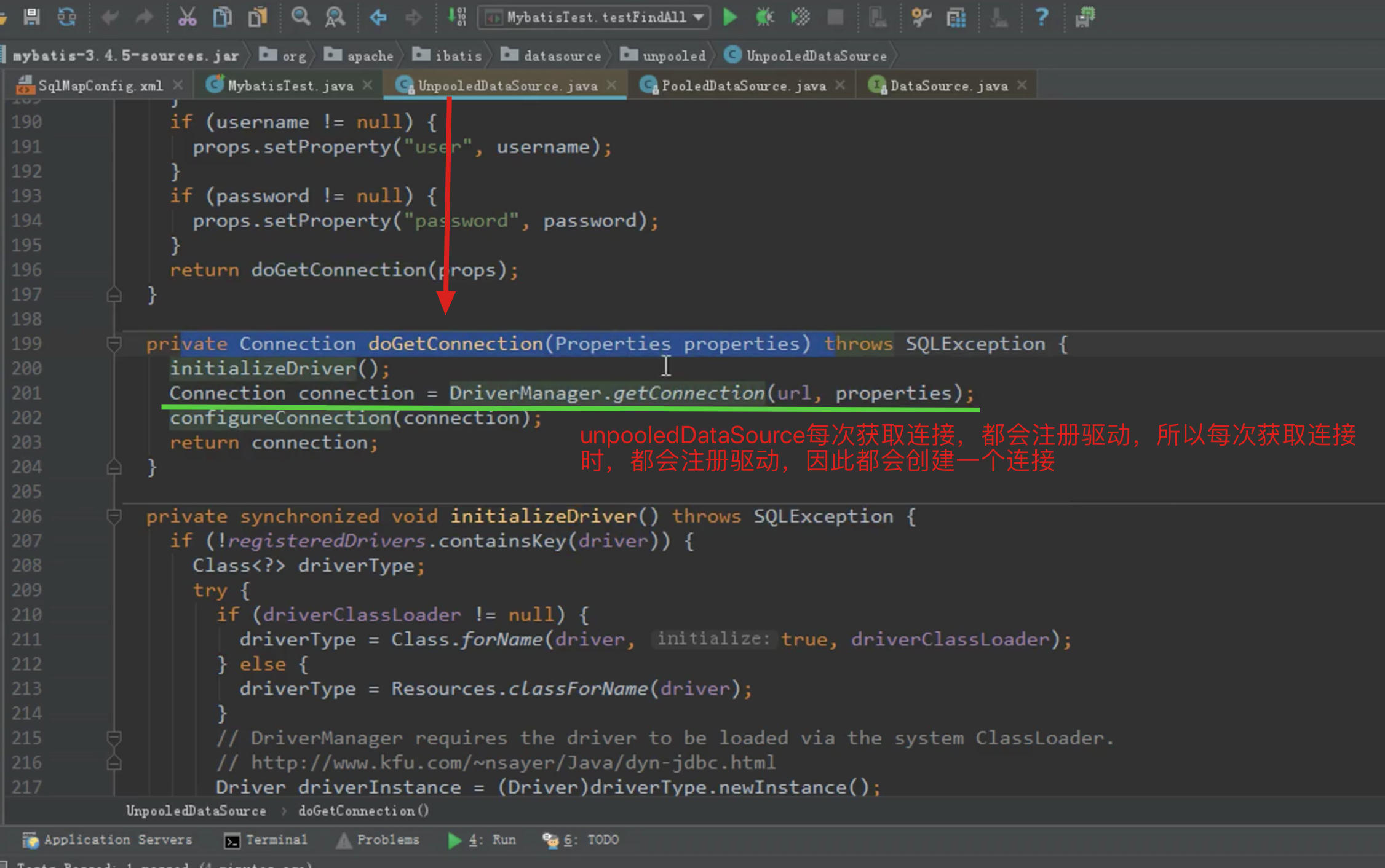Click the Cut scissors icon
Image resolution: width=1385 pixels, height=868 pixels.
coord(187,17)
